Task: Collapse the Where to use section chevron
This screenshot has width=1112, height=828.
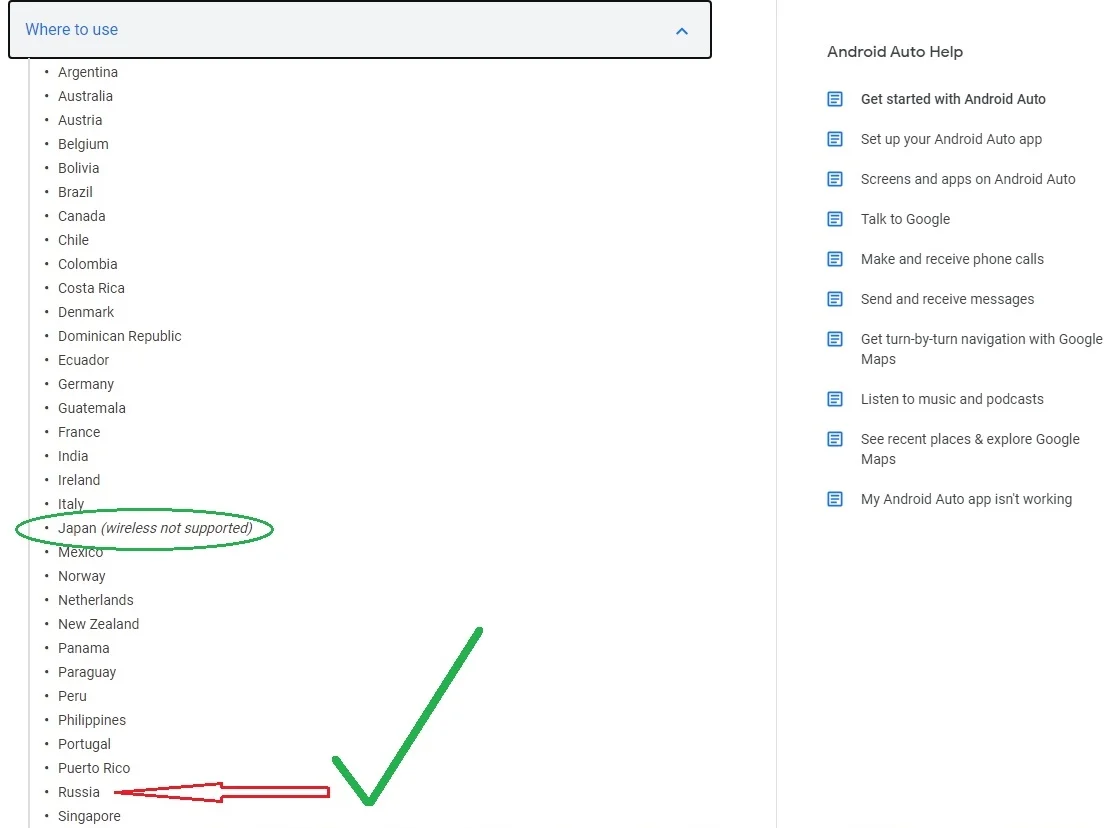Action: coord(682,30)
